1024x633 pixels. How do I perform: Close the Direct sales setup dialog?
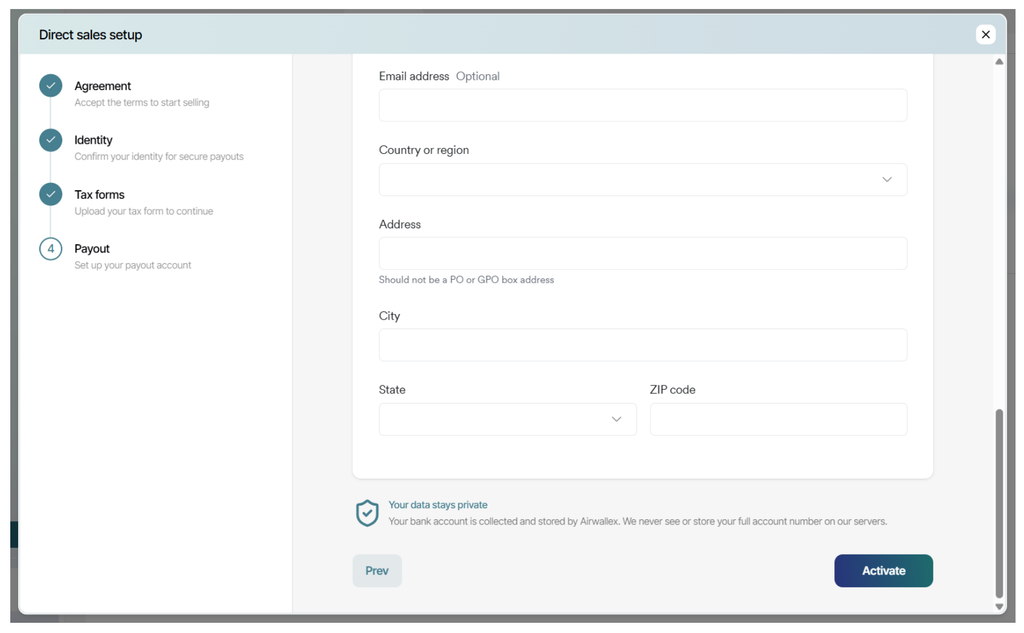985,35
